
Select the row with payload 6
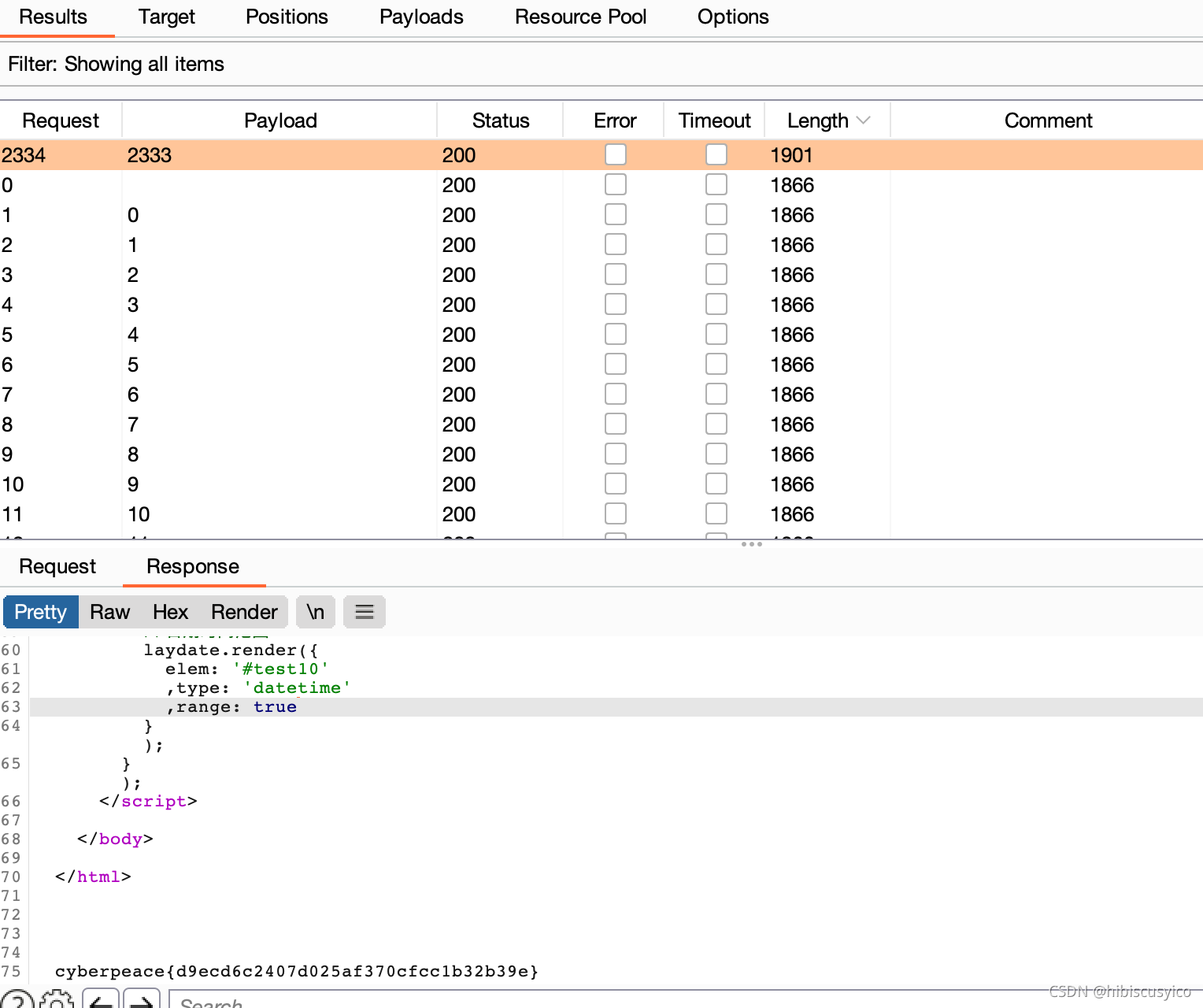point(601,395)
